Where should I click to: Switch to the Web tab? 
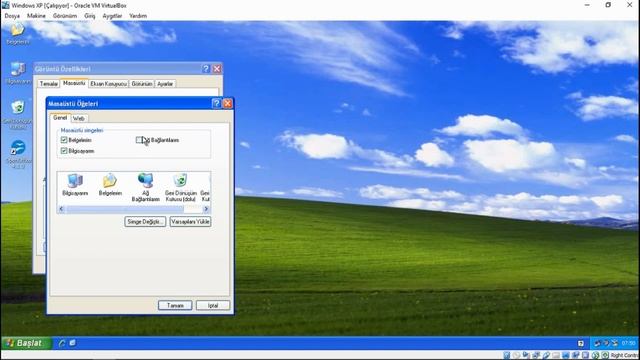(79, 118)
